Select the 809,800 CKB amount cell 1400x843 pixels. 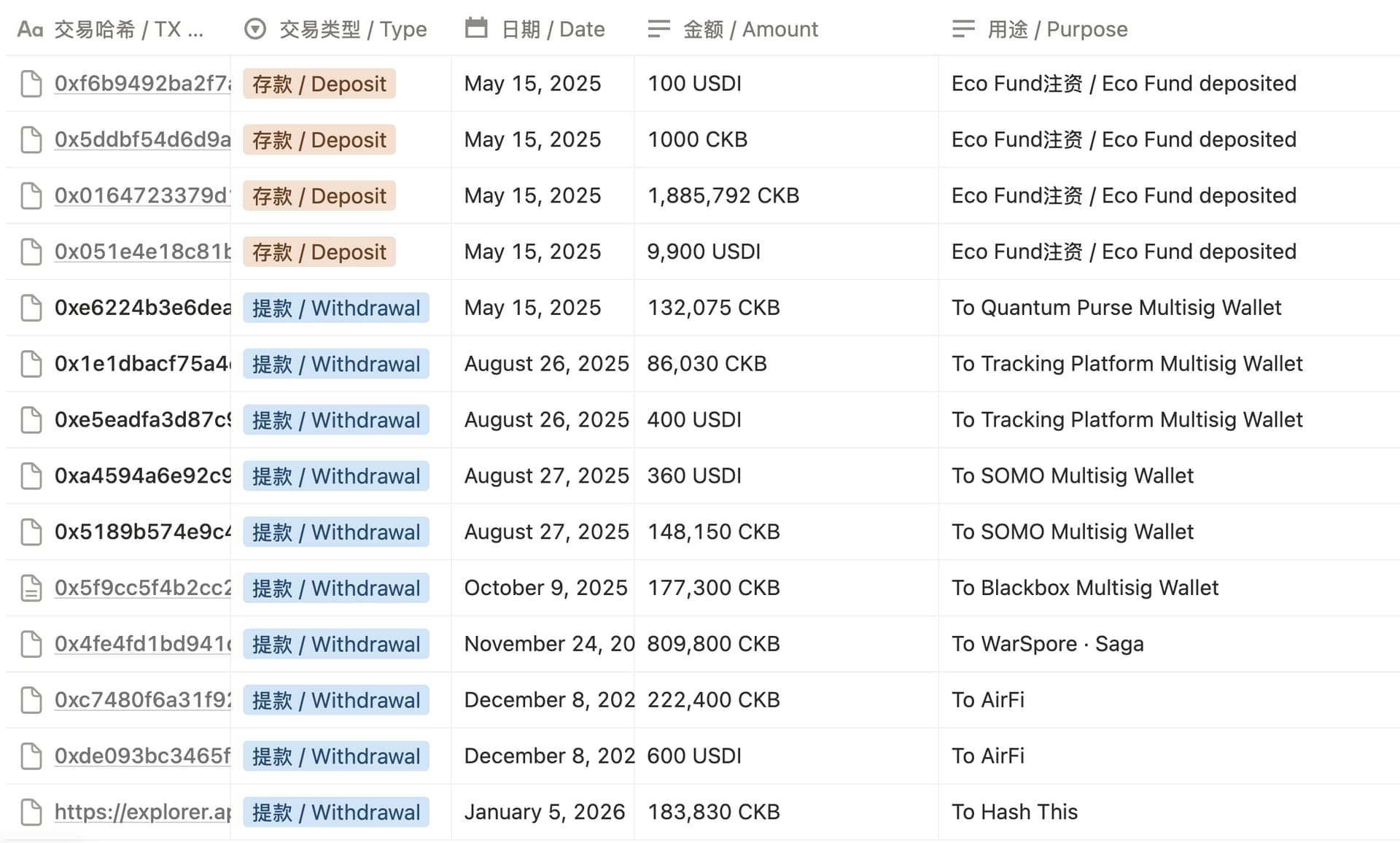click(713, 644)
